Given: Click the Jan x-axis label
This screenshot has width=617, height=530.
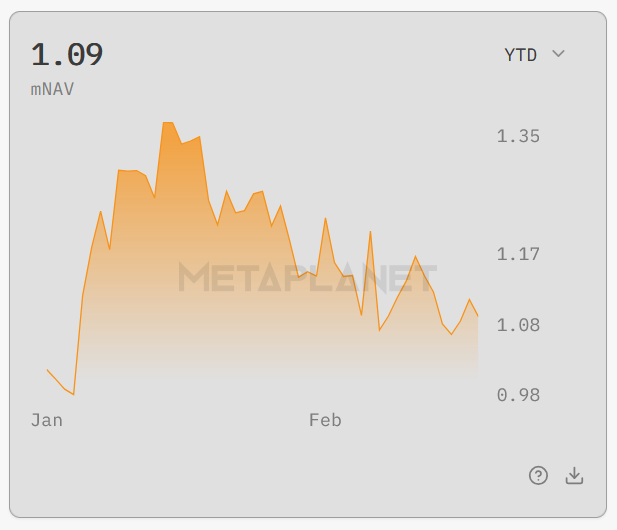Looking at the screenshot, I should click(47, 420).
